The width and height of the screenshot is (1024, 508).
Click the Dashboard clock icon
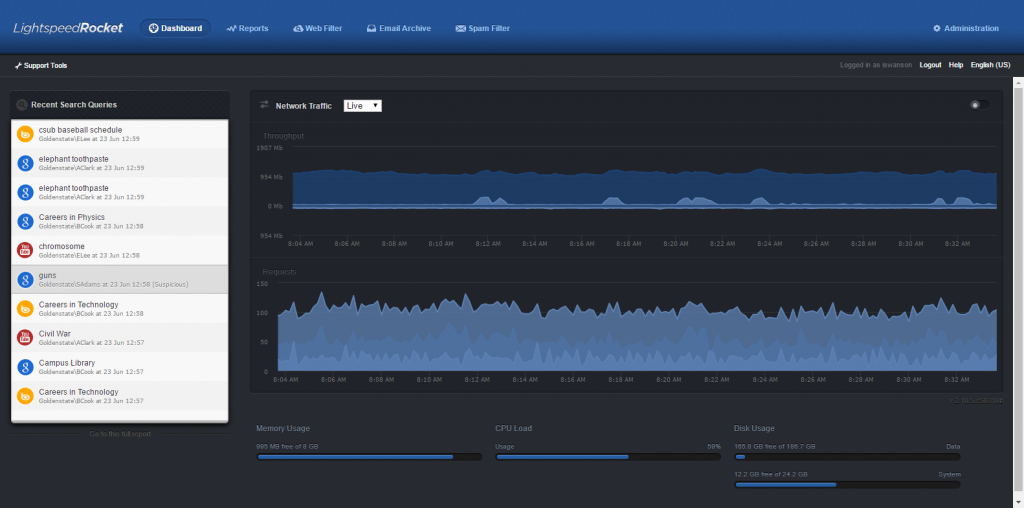tap(154, 28)
